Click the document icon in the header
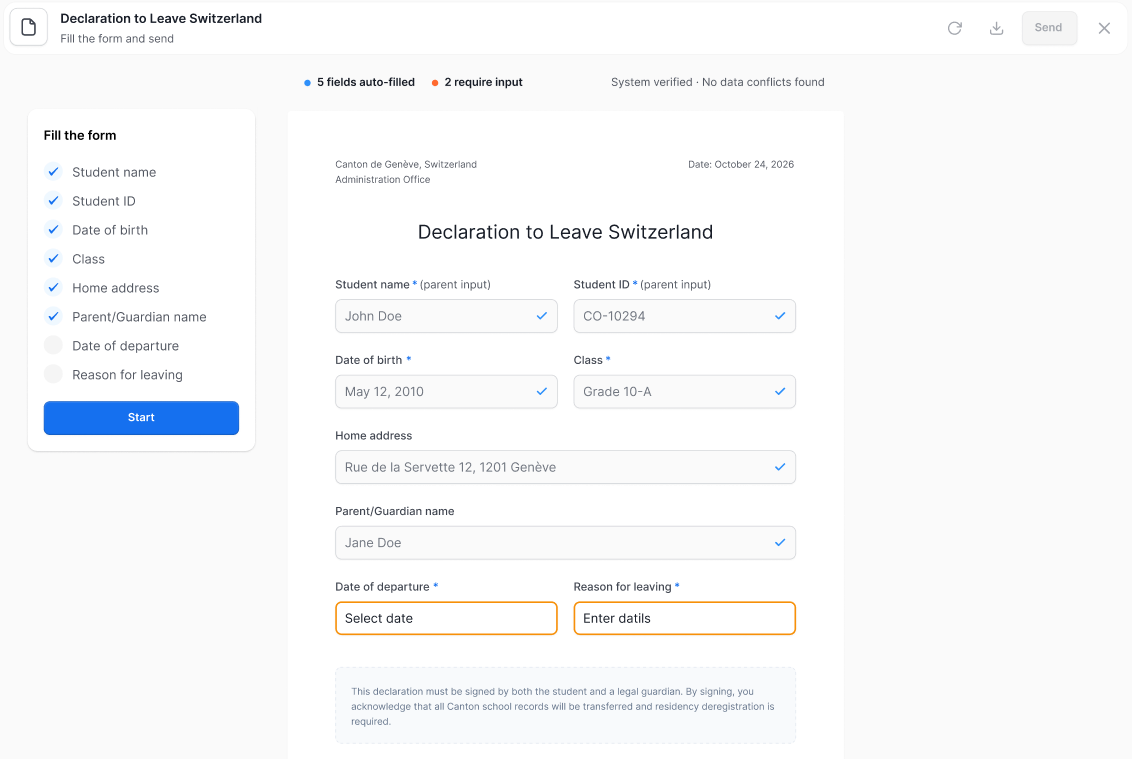This screenshot has height=759, width=1132. click(x=29, y=27)
